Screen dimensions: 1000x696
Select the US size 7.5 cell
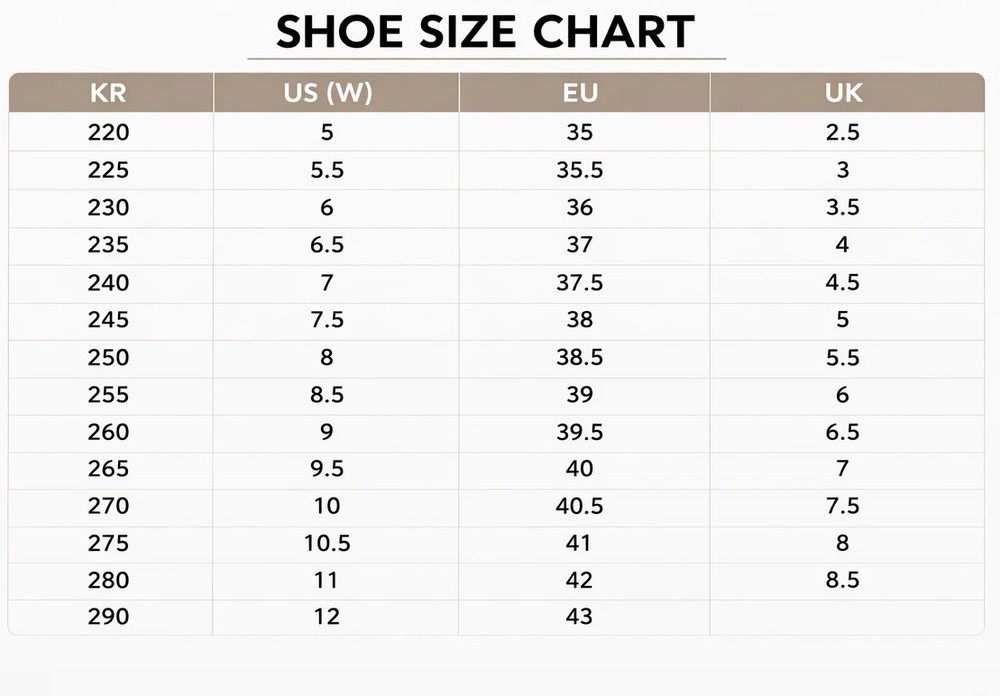point(327,319)
